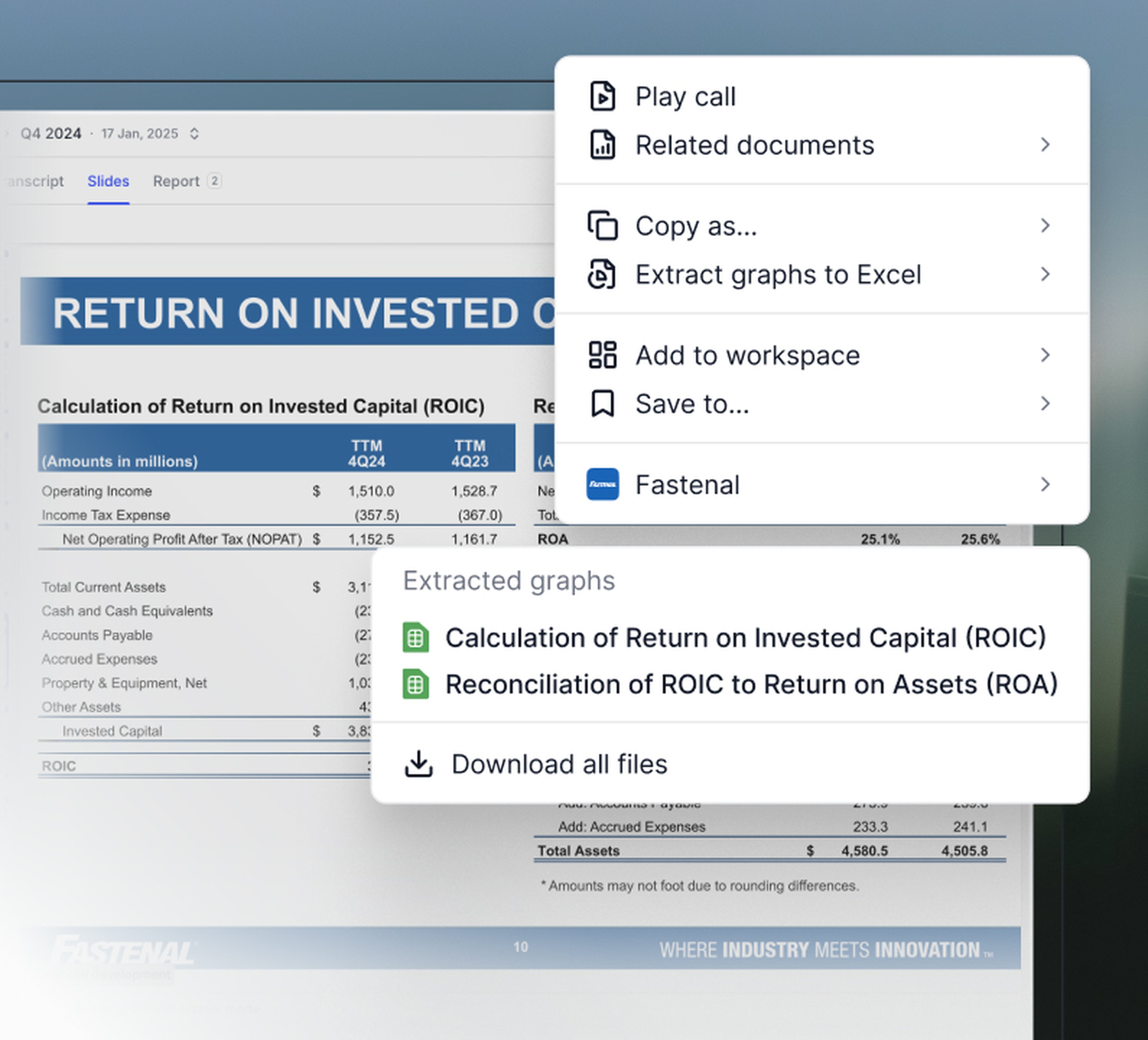Image resolution: width=1148 pixels, height=1040 pixels.
Task: Switch to the Report tab
Action: (177, 181)
